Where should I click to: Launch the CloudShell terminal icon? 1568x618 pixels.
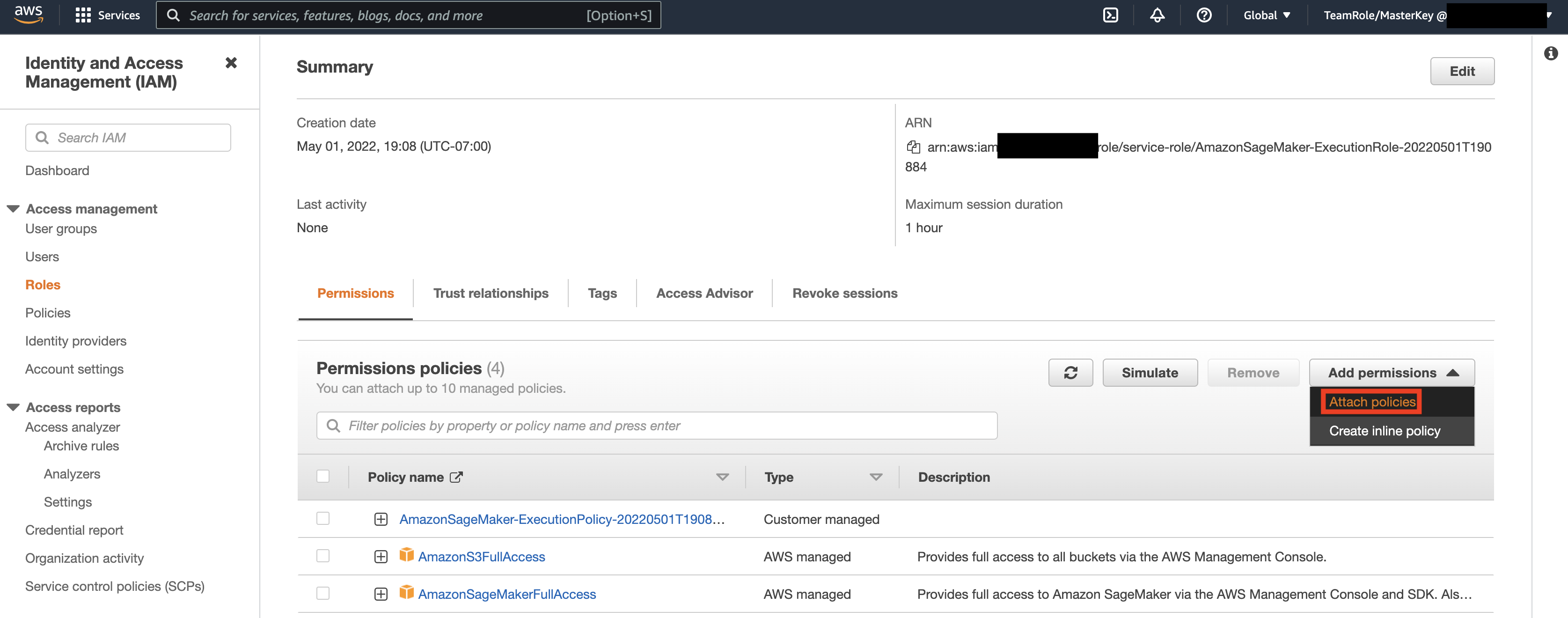pos(1110,15)
